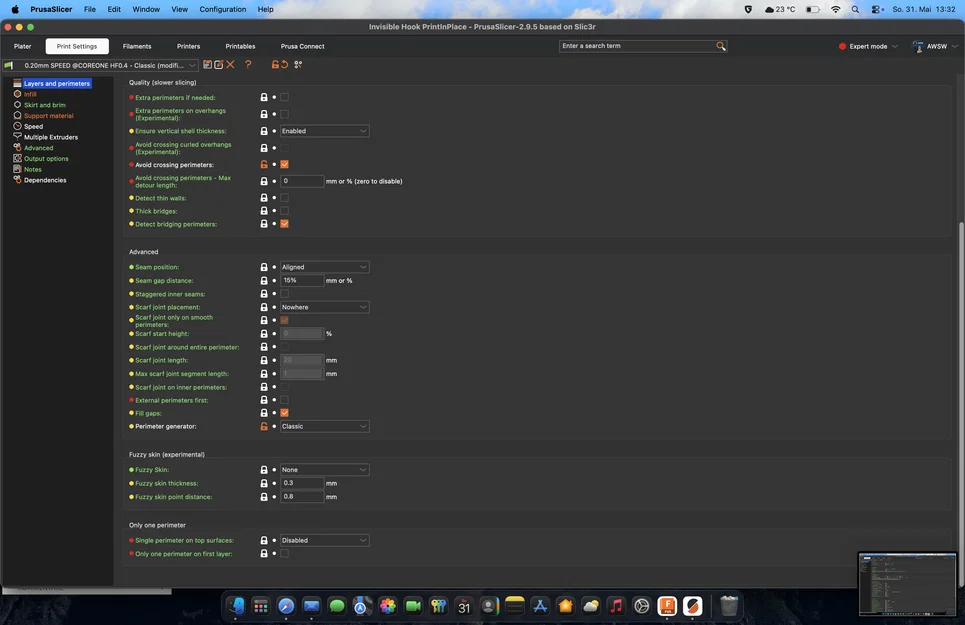Rename the print preset
This screenshot has height=625, width=965.
218,65
